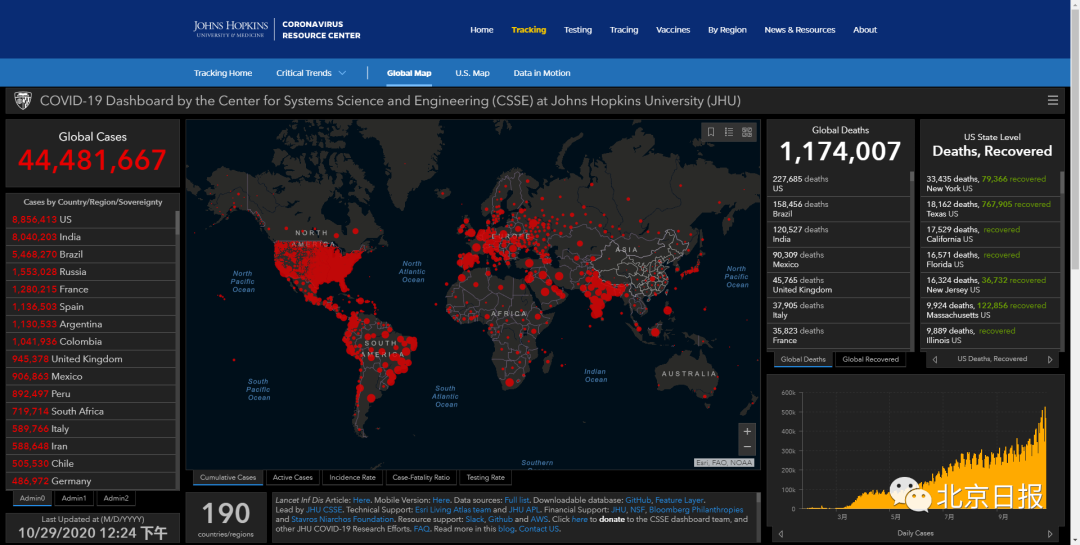Expand the Critical Trends dropdown
Image resolution: width=1080 pixels, height=545 pixels.
311,73
